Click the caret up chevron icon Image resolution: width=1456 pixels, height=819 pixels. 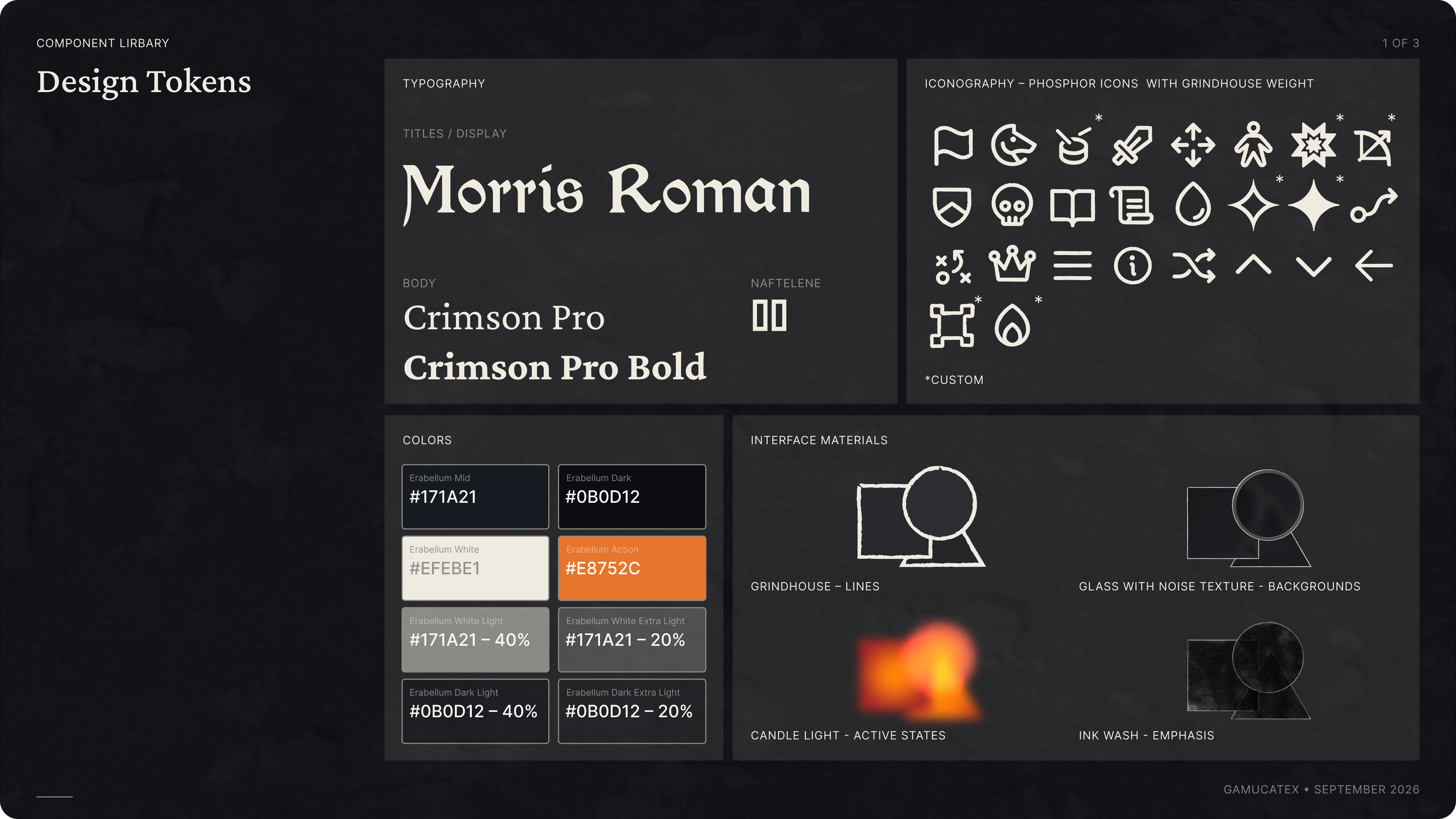coord(1253,265)
